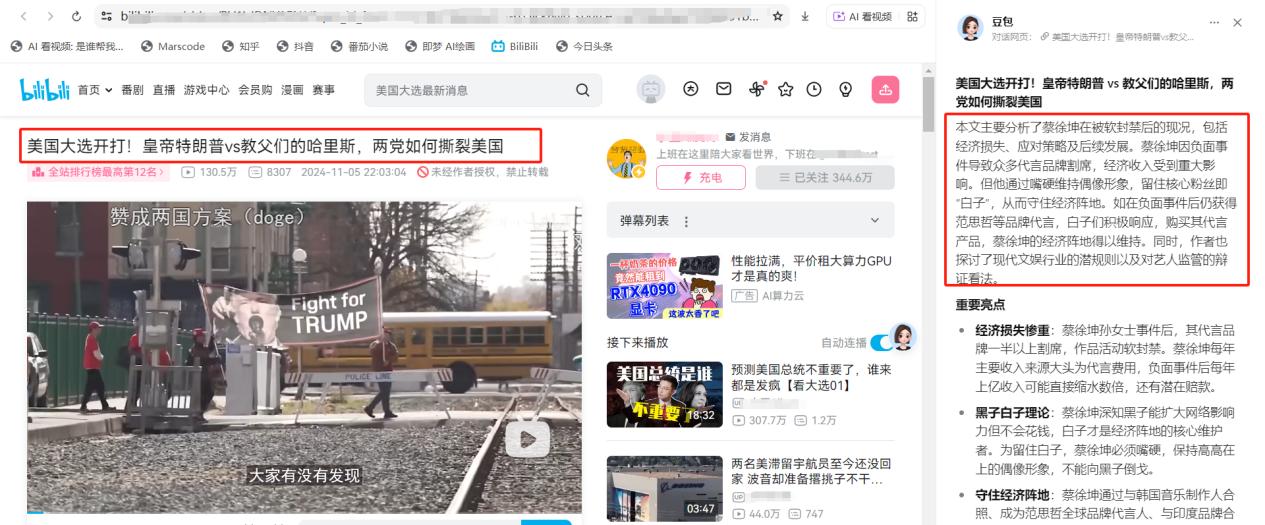Click the pink upload button
Image resolution: width=1265 pixels, height=525 pixels.
[885, 90]
